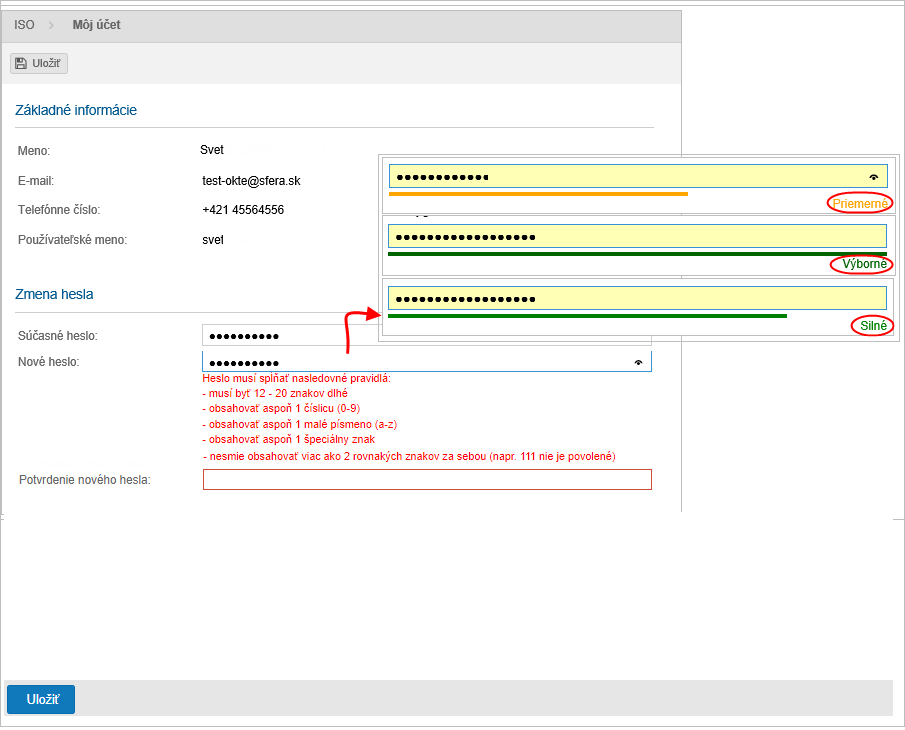Click the example password field rated Silné

click(x=637, y=298)
